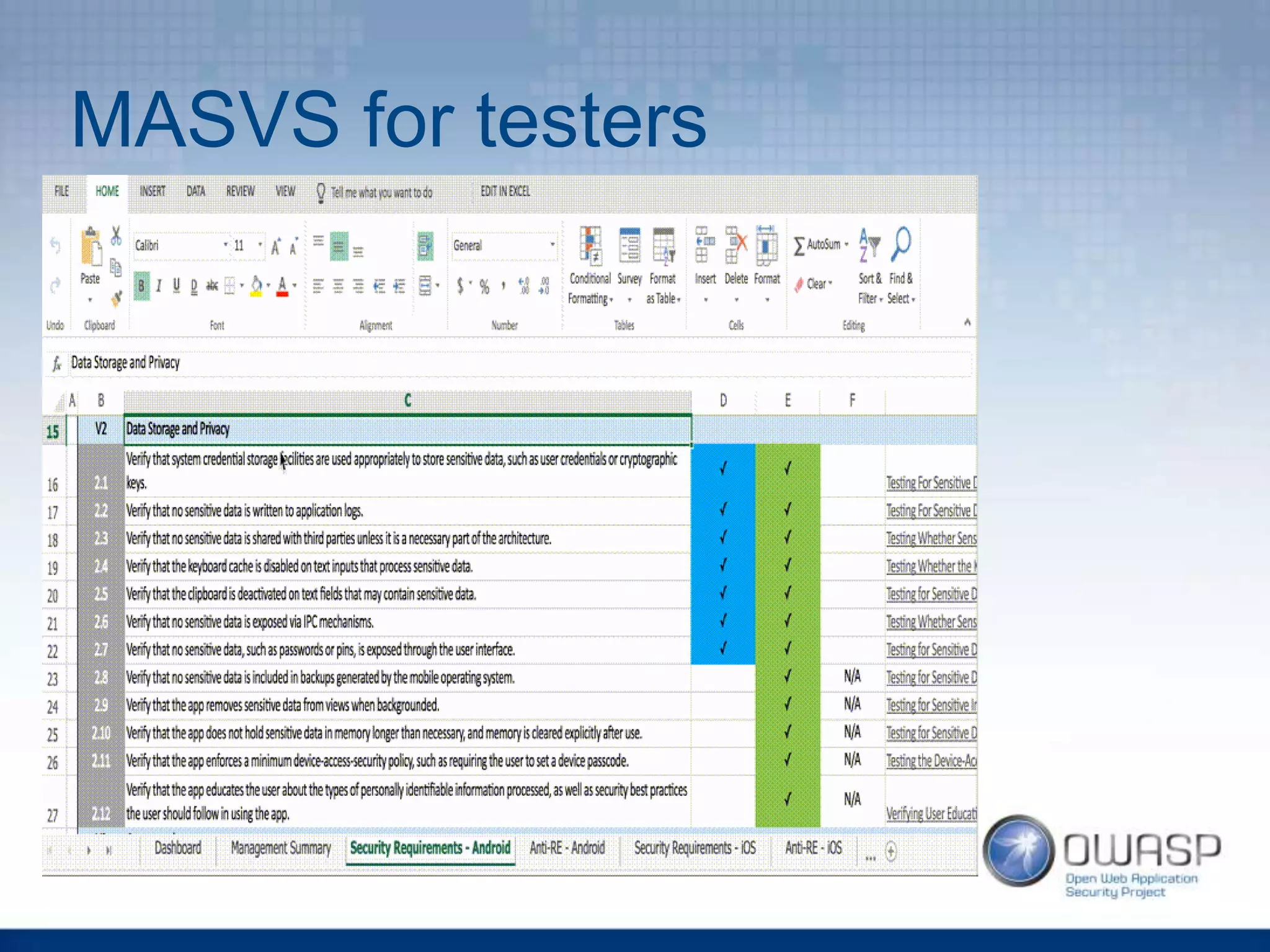1270x952 pixels.
Task: Click the Undo arrow icon
Action: (55, 245)
